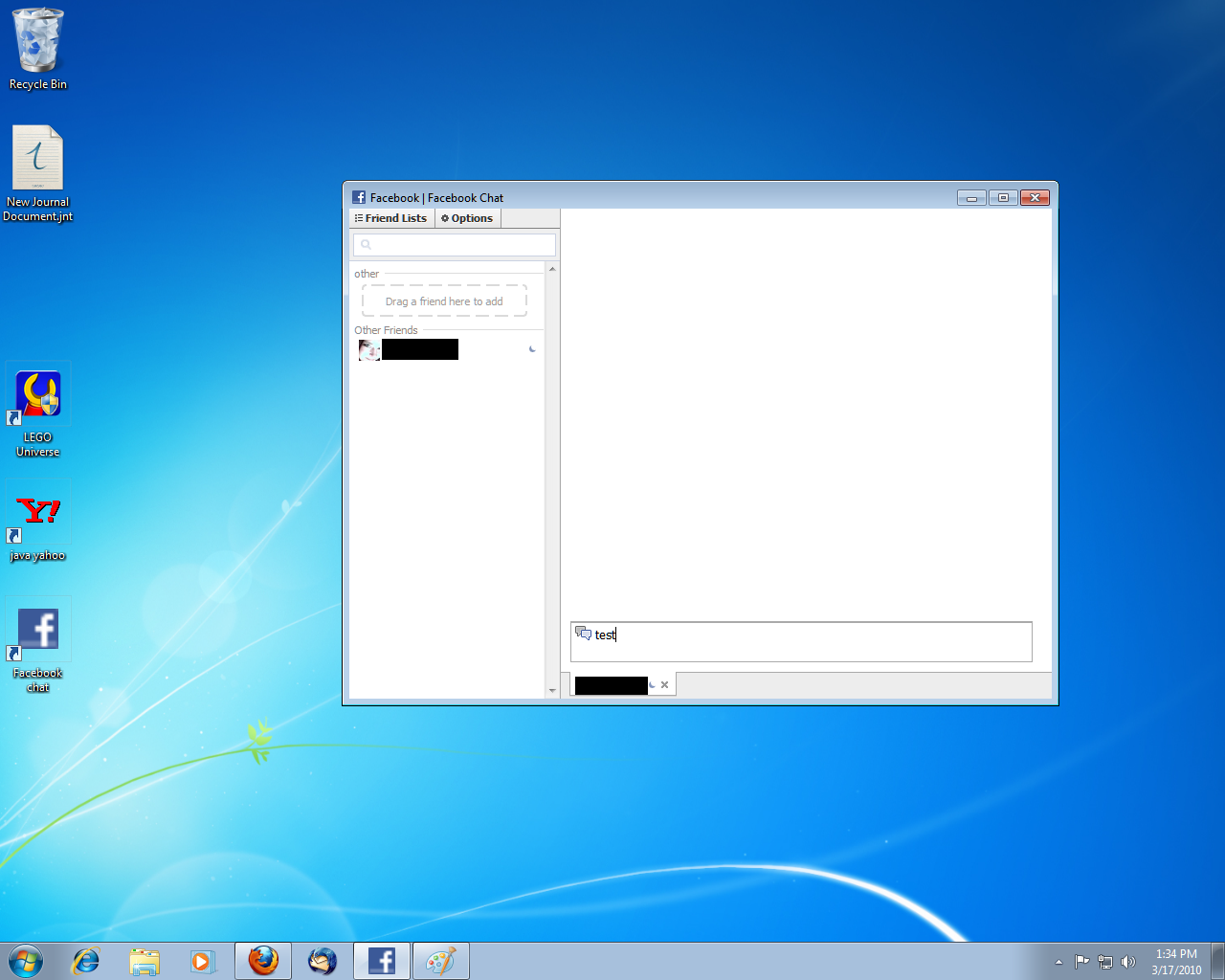Open the Windows Start menu
The width and height of the screenshot is (1225, 980).
pyautogui.click(x=25, y=961)
